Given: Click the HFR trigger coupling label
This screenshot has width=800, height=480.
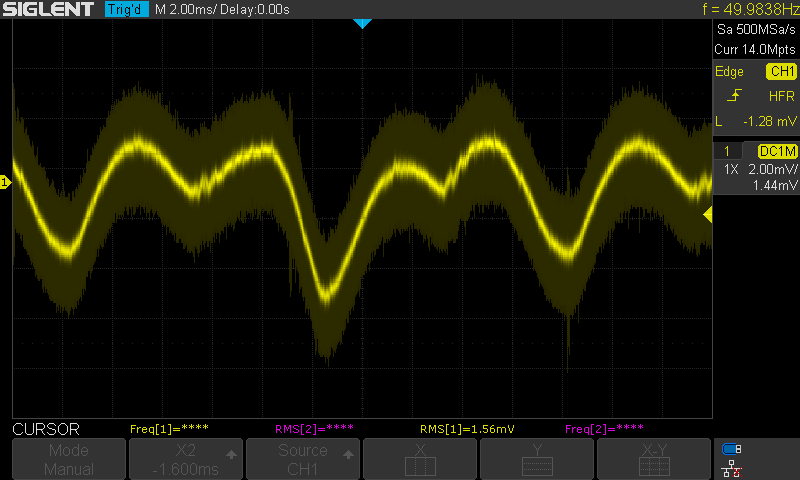Looking at the screenshot, I should click(x=782, y=96).
